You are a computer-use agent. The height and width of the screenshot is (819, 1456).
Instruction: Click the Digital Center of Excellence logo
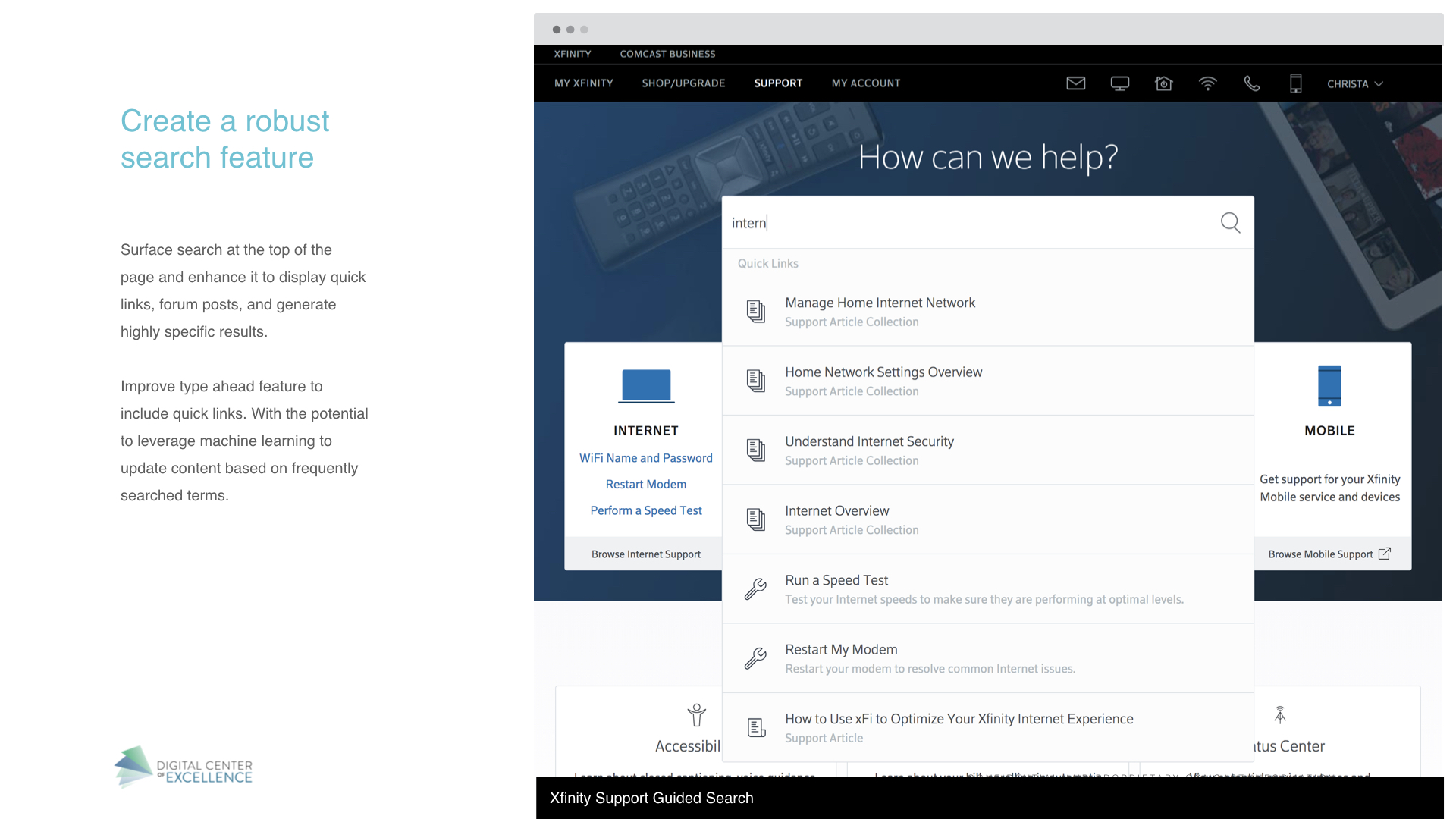[x=184, y=767]
